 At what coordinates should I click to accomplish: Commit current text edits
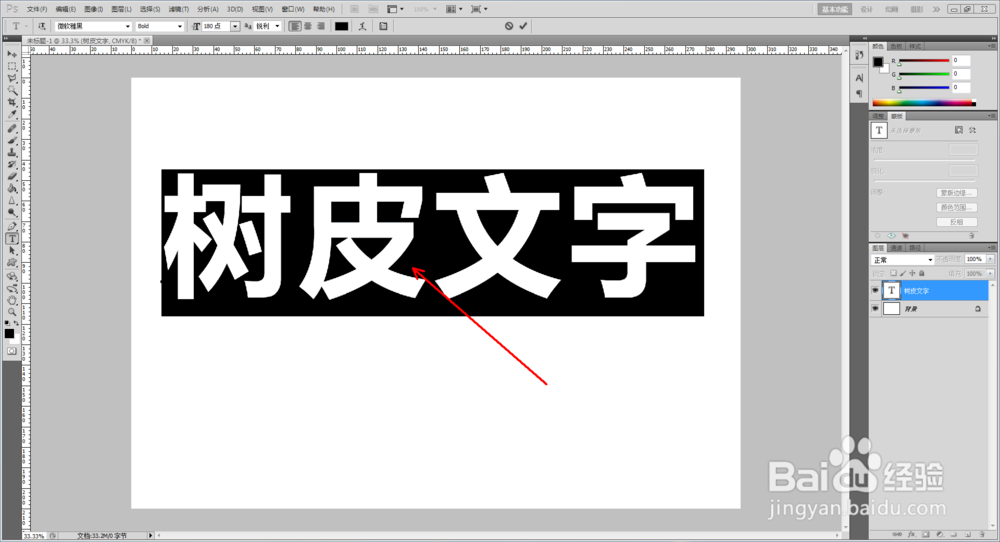523,26
